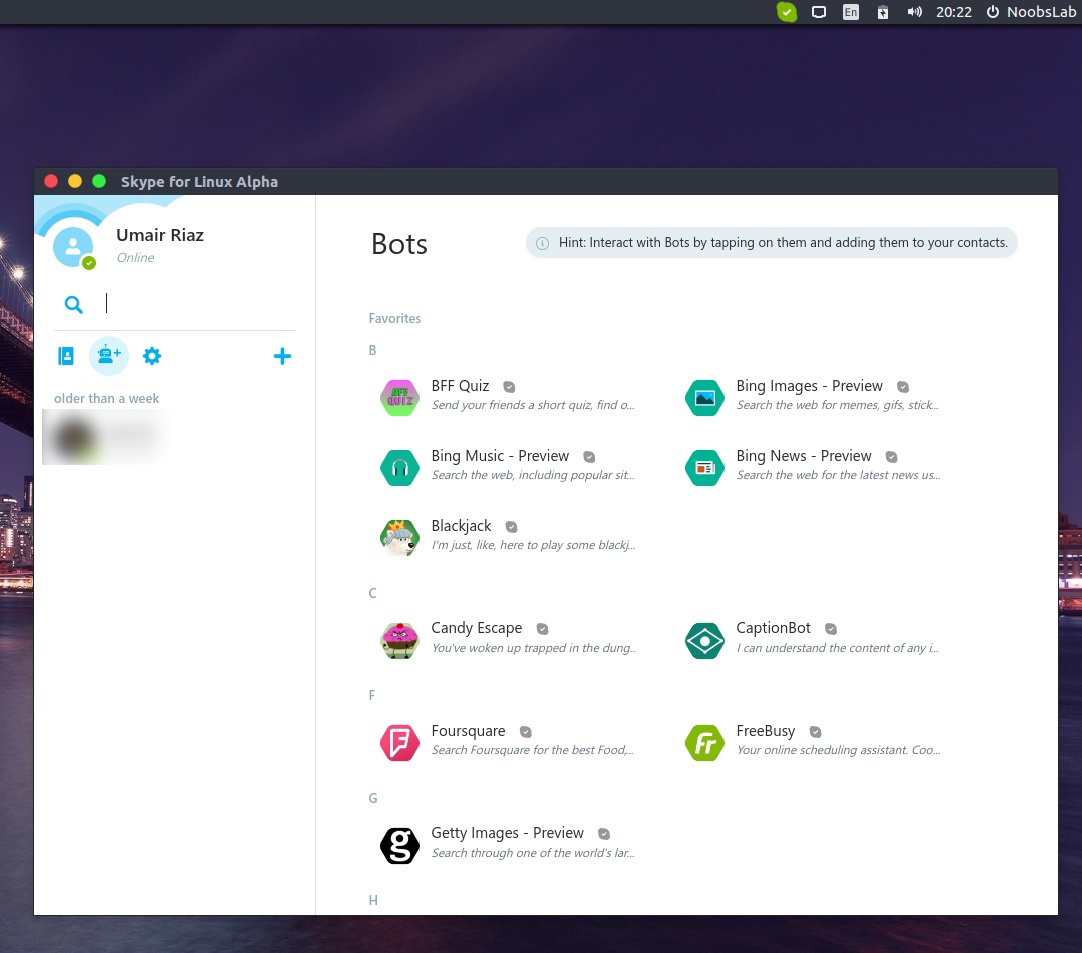This screenshot has width=1082, height=953.
Task: Click 'Your online scheduling assistant' description
Action: tap(838, 750)
